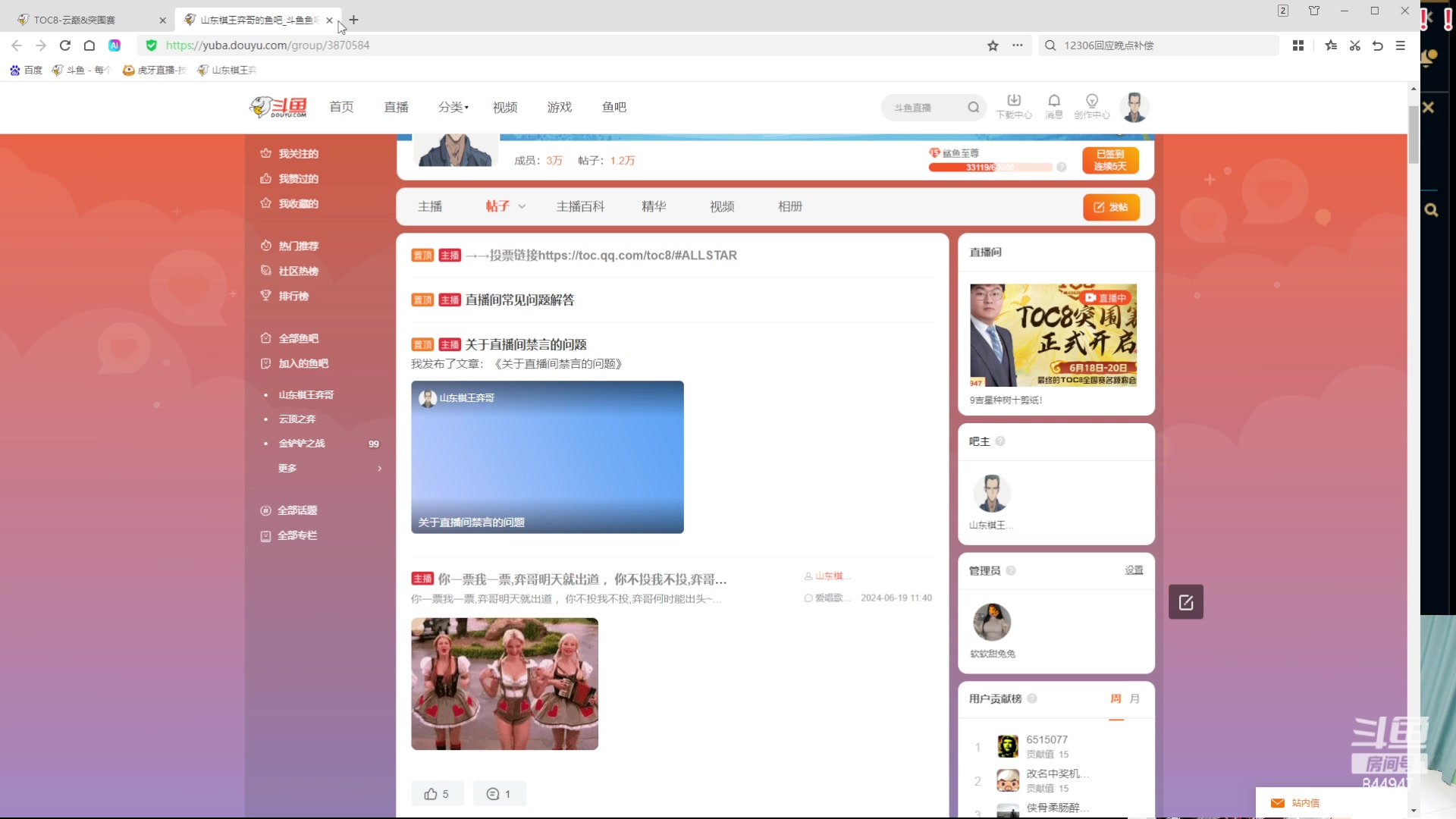Expand the 帖子 tab dropdown arrow
Viewport: 1456px width, 819px height.
click(522, 207)
